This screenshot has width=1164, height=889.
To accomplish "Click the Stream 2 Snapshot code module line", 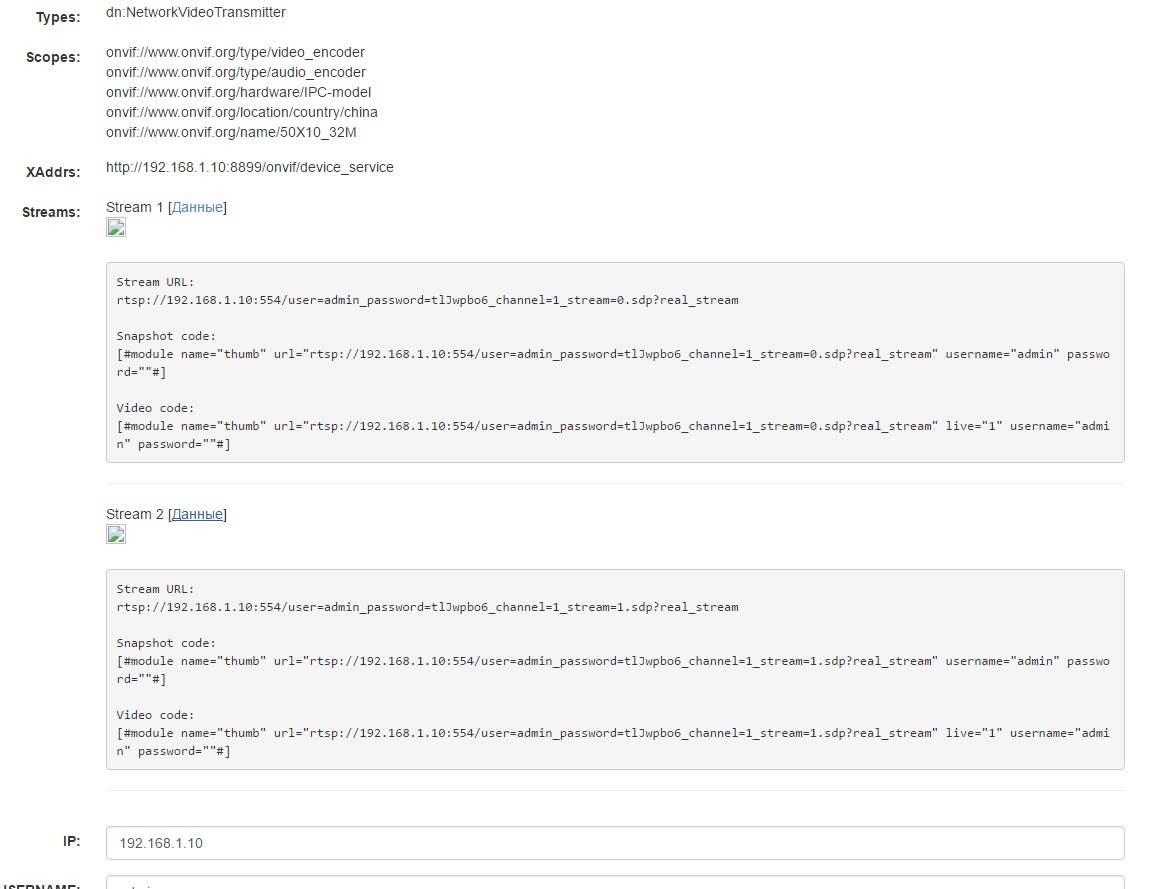I will [612, 661].
